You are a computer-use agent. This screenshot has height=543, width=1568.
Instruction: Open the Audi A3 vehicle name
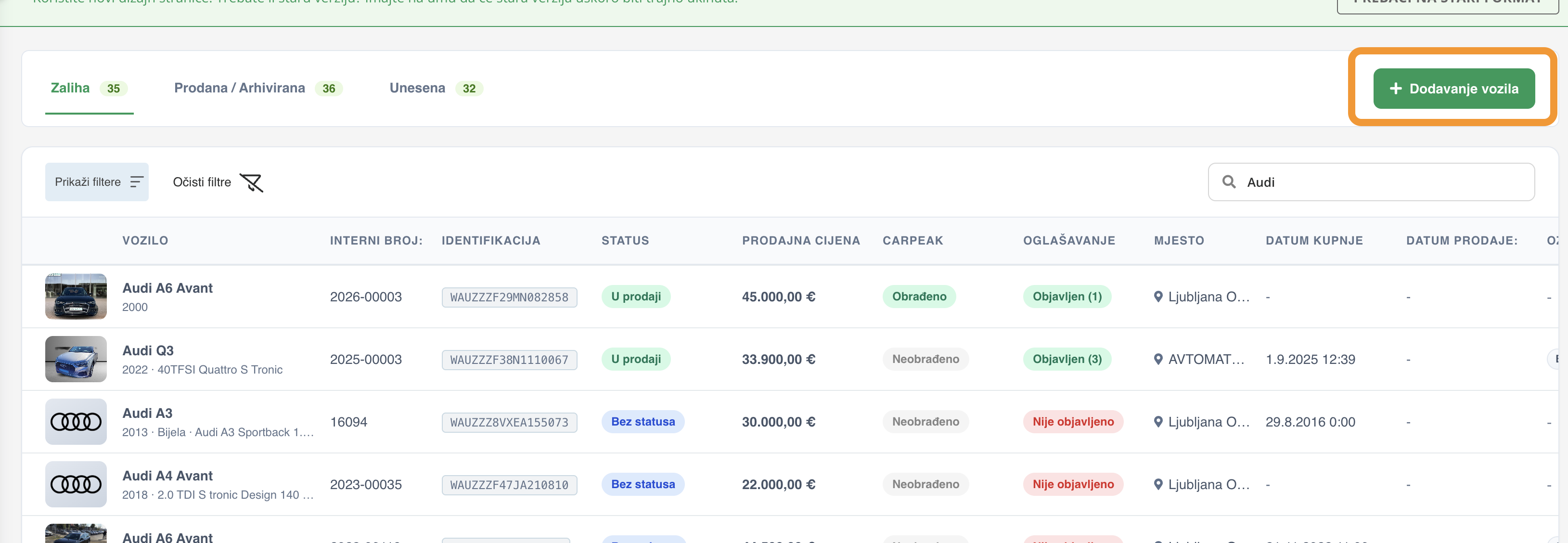pyautogui.click(x=147, y=414)
